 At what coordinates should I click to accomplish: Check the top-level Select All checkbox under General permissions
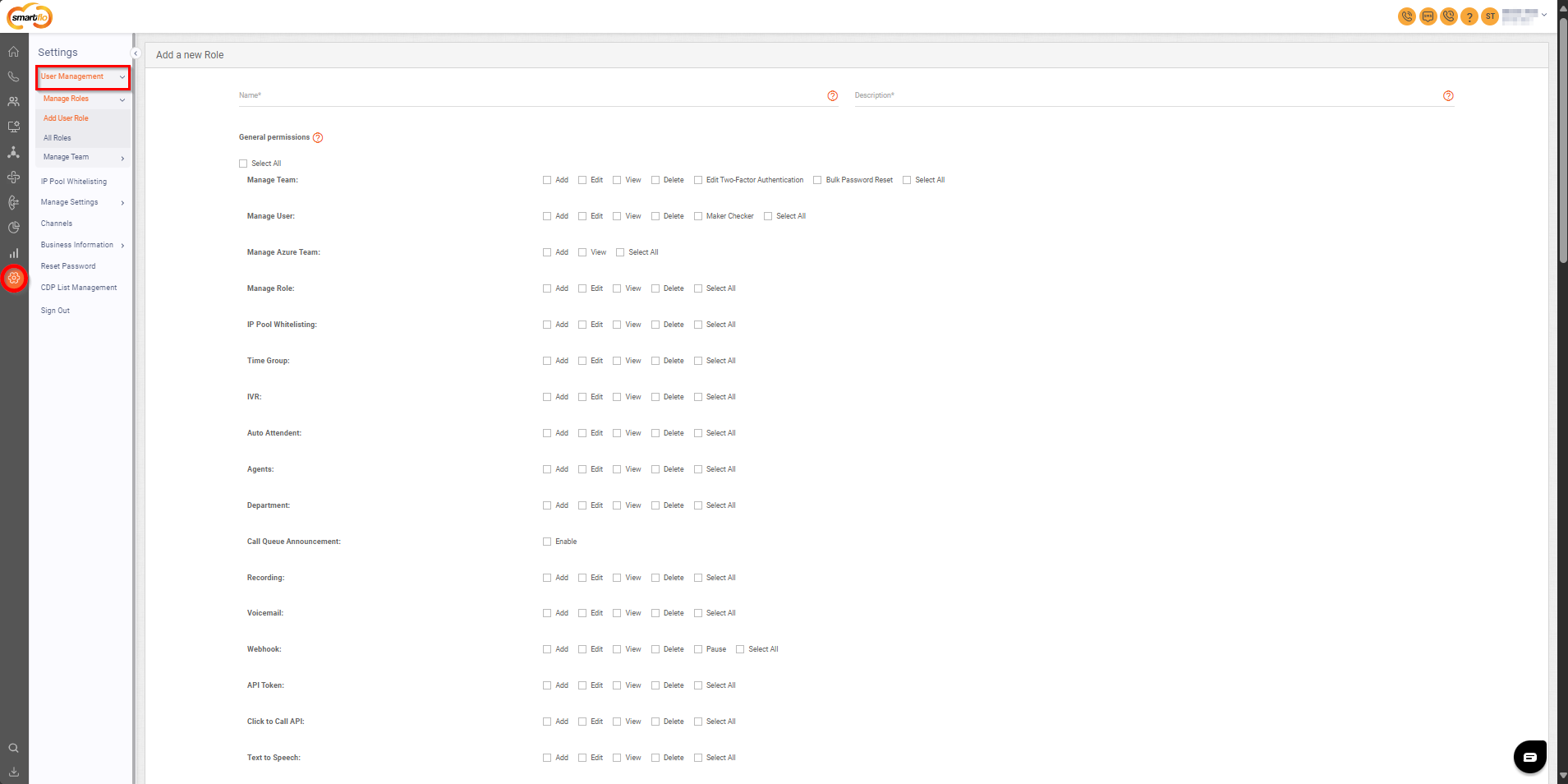[243, 164]
